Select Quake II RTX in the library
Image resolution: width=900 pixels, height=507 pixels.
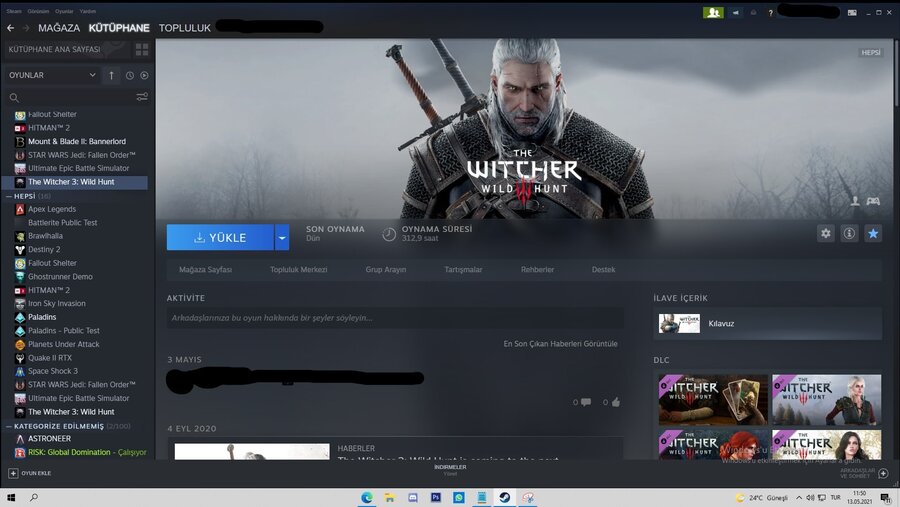(x=49, y=358)
